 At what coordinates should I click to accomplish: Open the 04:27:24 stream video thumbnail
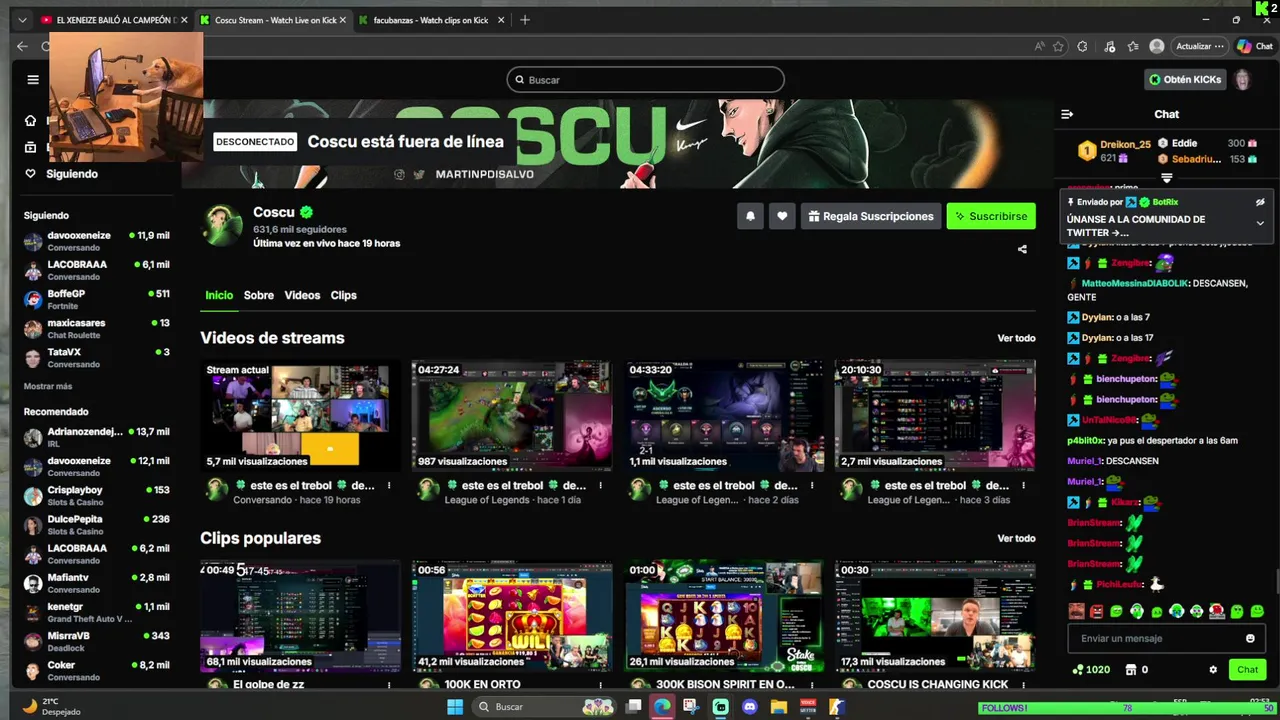(x=512, y=415)
